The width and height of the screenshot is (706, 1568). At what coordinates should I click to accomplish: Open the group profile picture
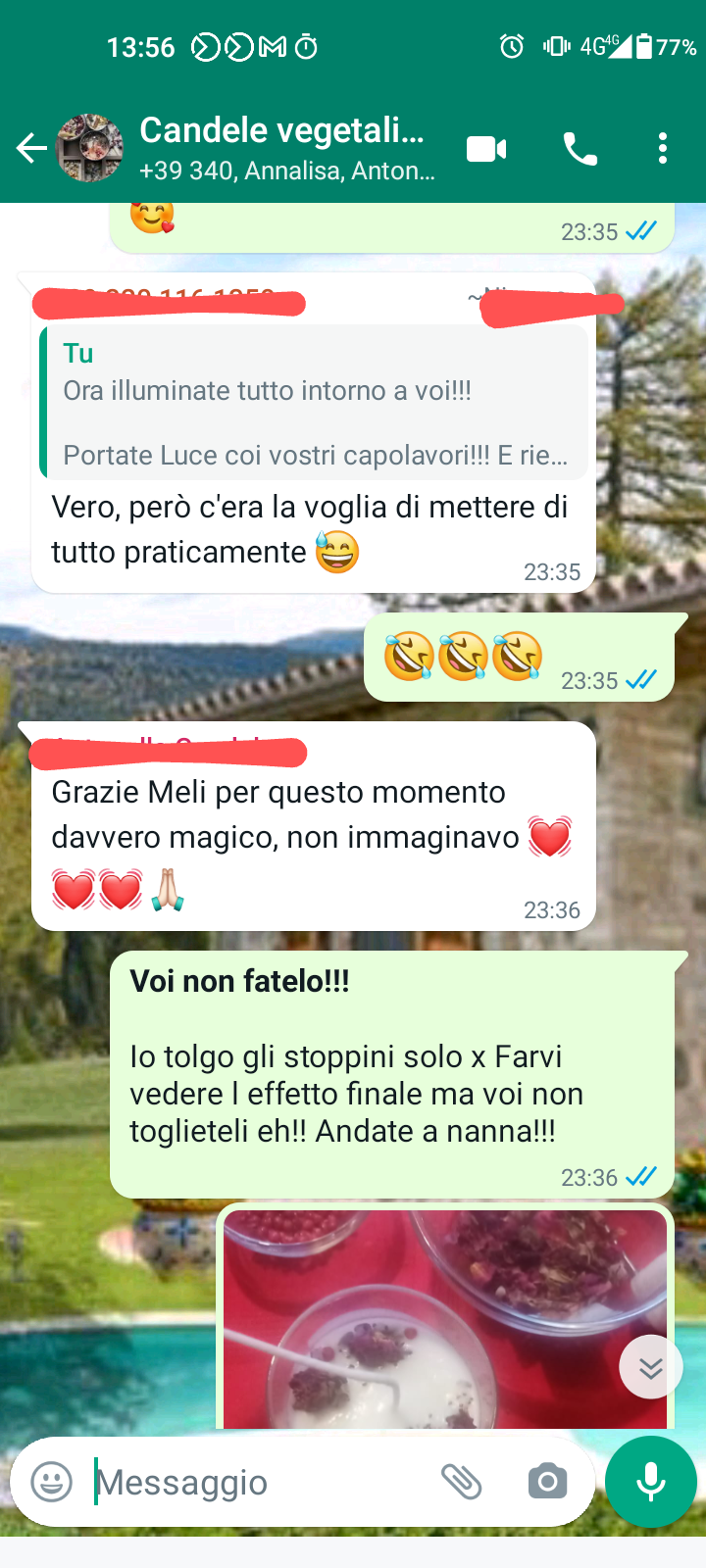tap(90, 149)
